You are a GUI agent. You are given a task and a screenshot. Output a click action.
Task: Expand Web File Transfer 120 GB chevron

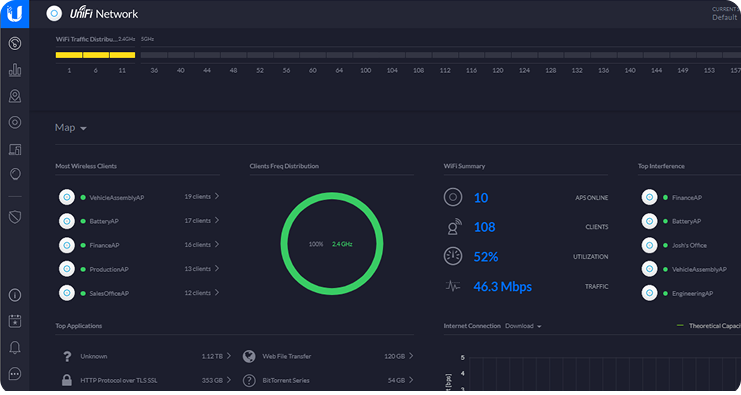(x=411, y=356)
